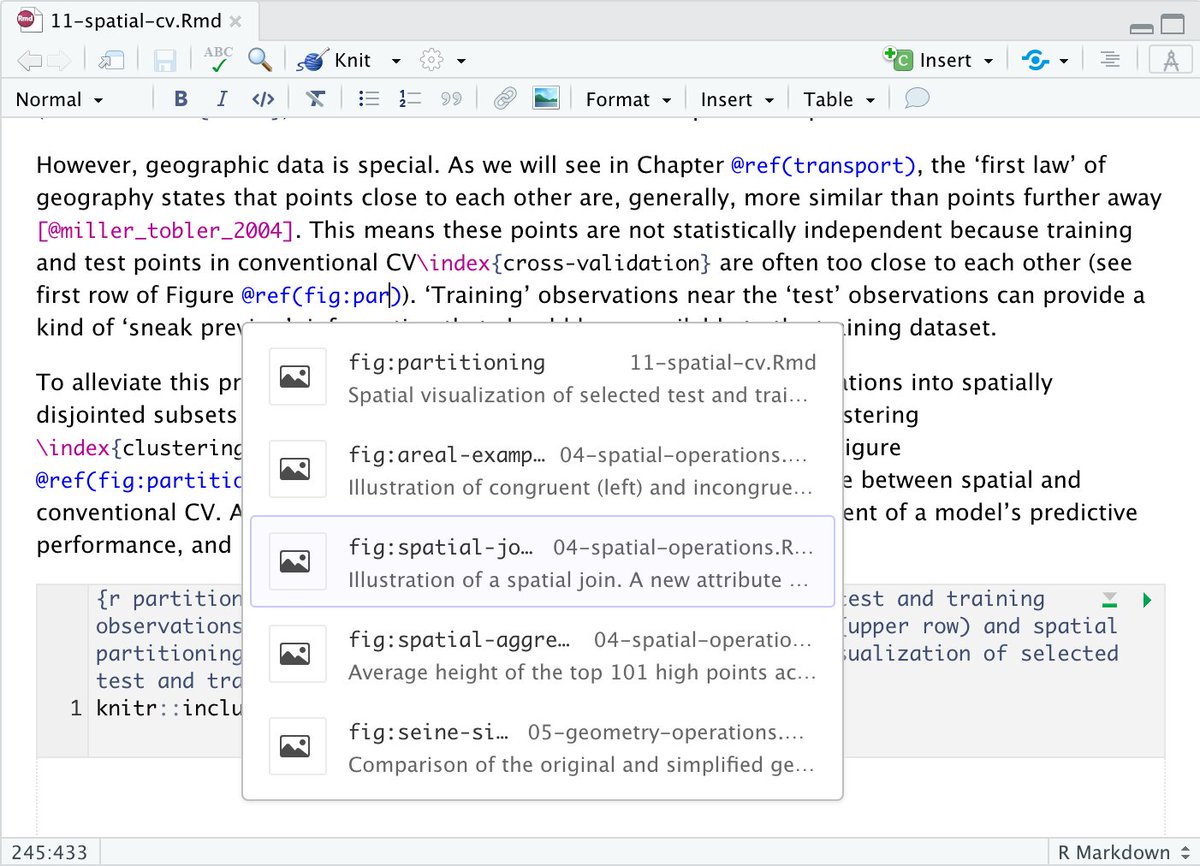Screen dimensions: 1200x866
Task: Choose fig:spatial-join completion item
Action: (542, 562)
